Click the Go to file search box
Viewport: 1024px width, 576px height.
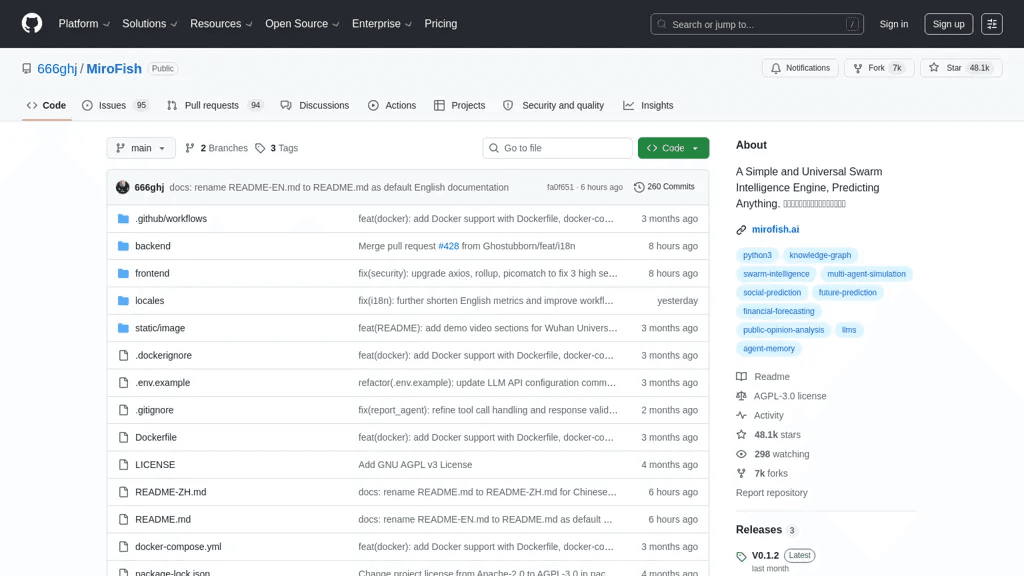(558, 148)
